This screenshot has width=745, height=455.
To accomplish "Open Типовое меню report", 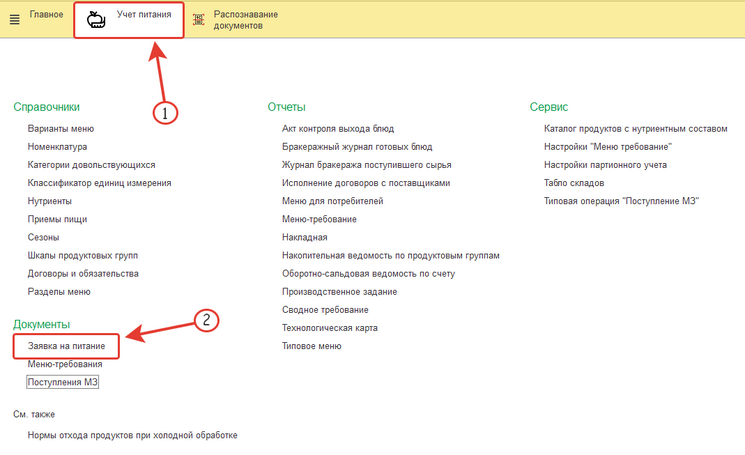I will point(312,346).
